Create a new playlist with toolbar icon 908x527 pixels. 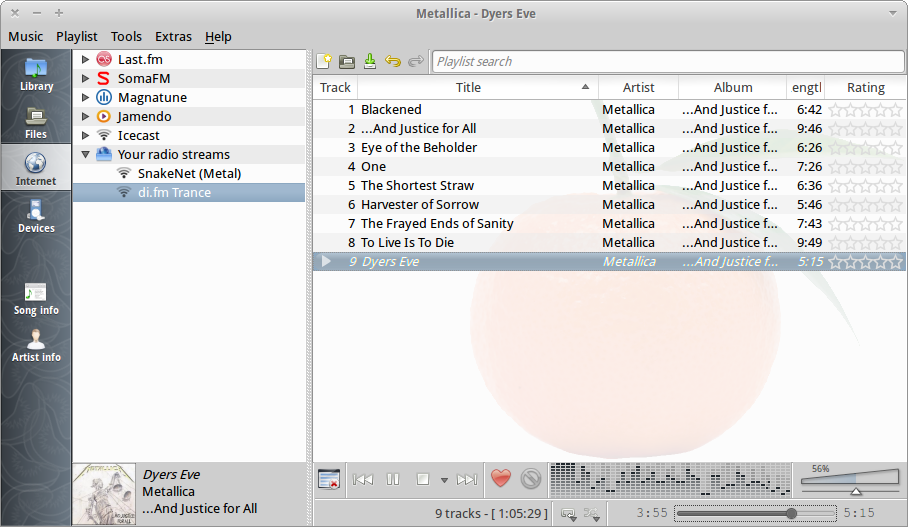pos(324,61)
